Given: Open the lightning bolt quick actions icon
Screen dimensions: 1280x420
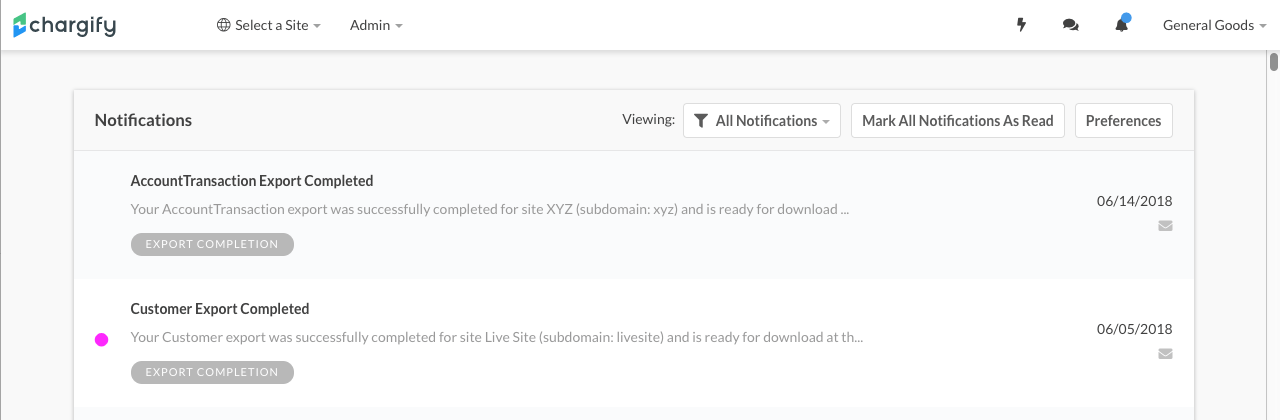Looking at the screenshot, I should 1021,25.
